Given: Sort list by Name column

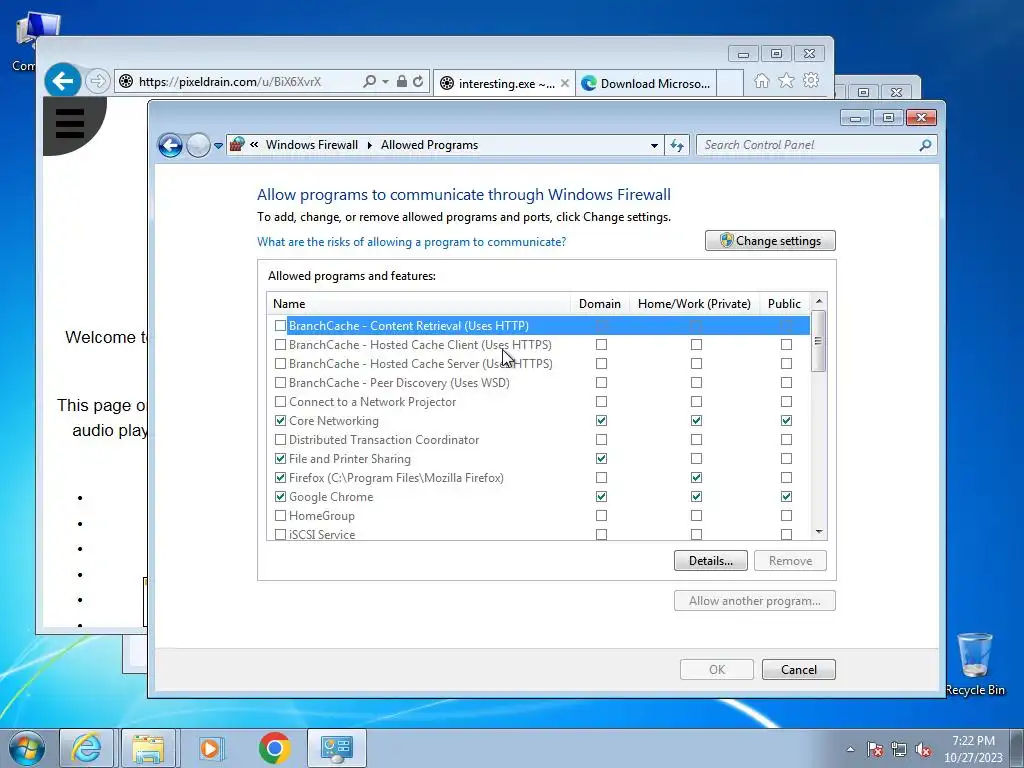Looking at the screenshot, I should pyautogui.click(x=419, y=304).
